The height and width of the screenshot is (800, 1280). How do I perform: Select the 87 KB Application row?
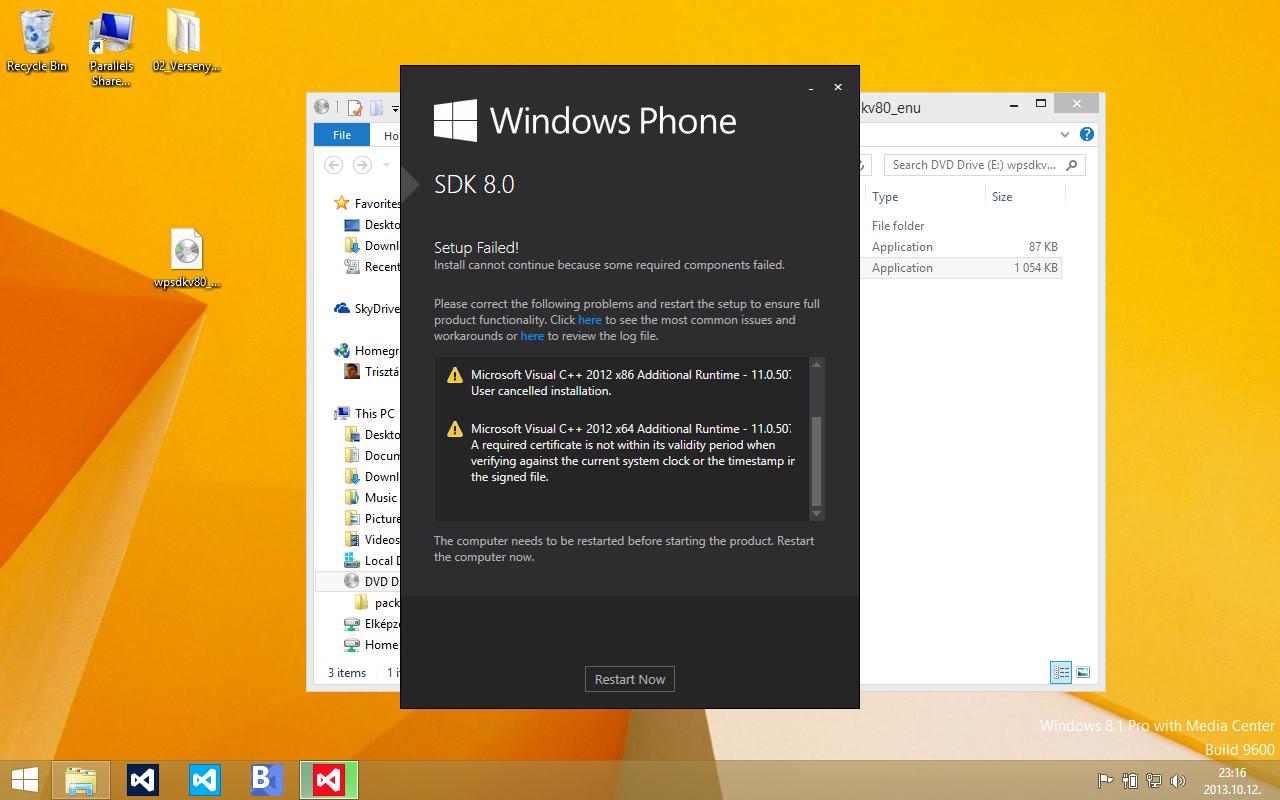point(960,247)
